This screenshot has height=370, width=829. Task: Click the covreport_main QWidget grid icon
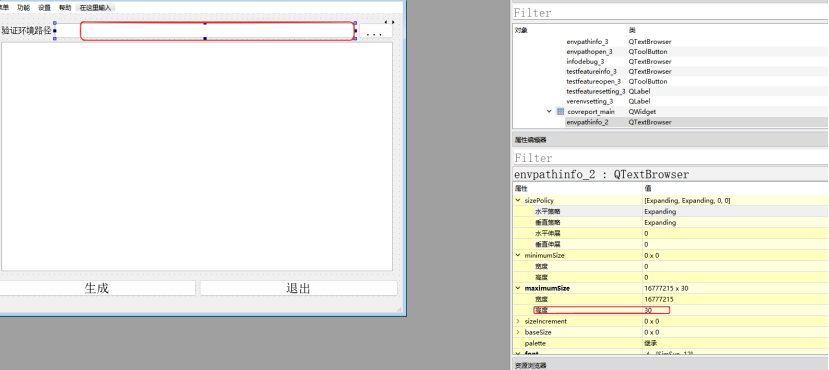560,112
